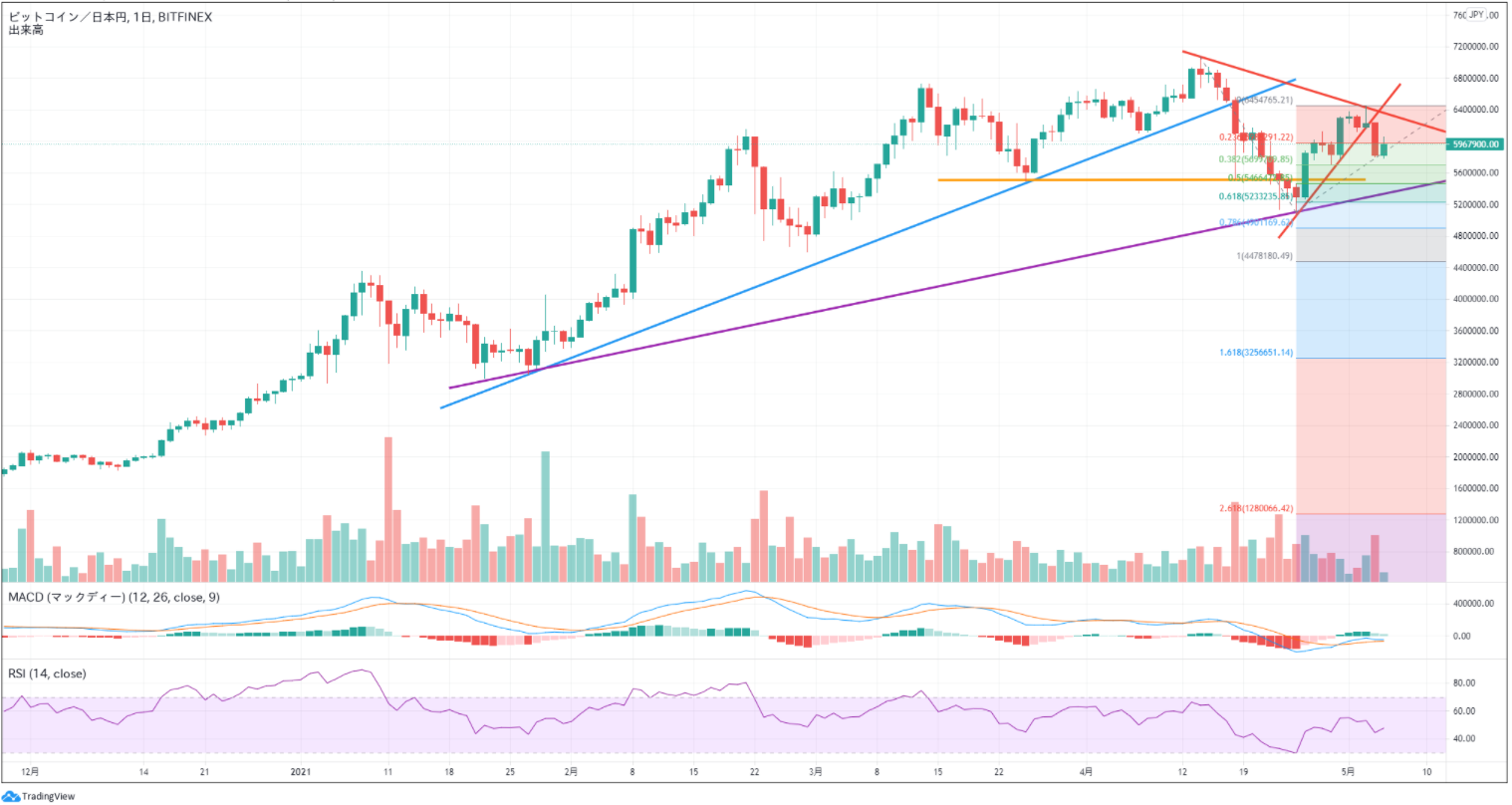Image resolution: width=1512 pixels, height=805 pixels.
Task: Select the orange horizontal support line
Action: click(x=1096, y=180)
